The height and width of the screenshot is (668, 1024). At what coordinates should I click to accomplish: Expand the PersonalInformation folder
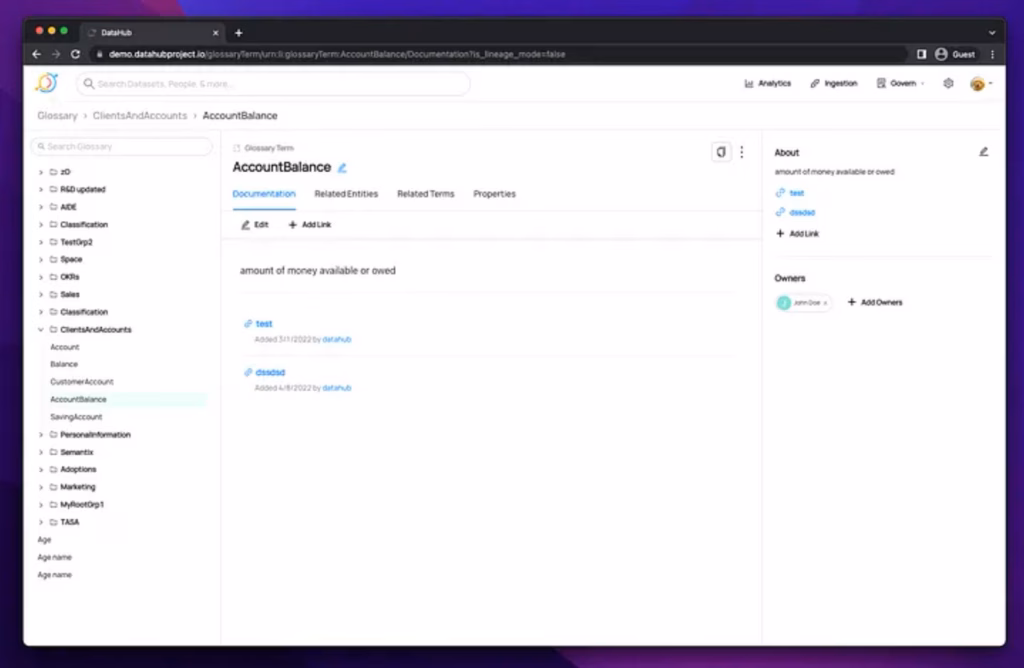[x=41, y=435]
